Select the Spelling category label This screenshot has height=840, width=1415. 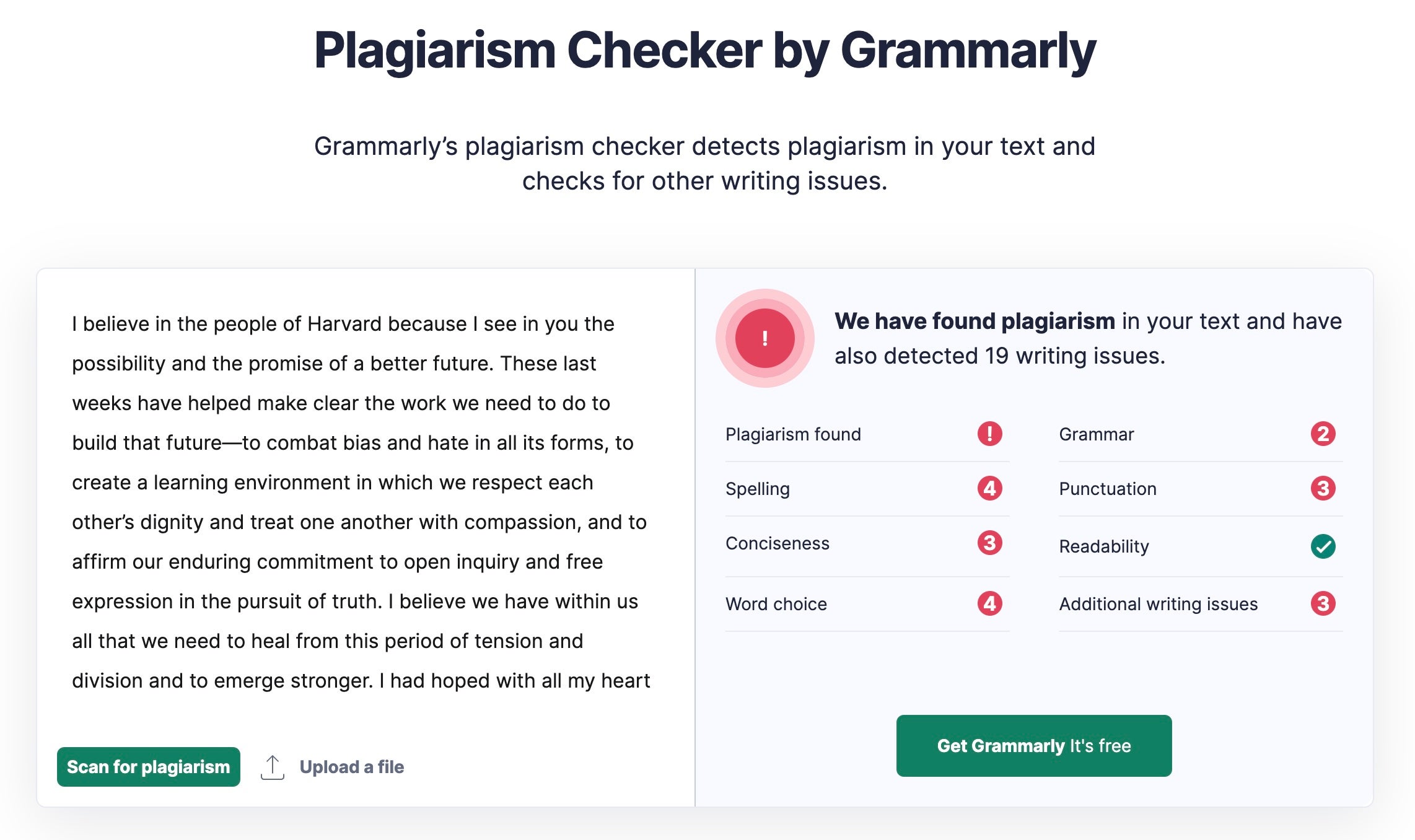click(x=757, y=489)
